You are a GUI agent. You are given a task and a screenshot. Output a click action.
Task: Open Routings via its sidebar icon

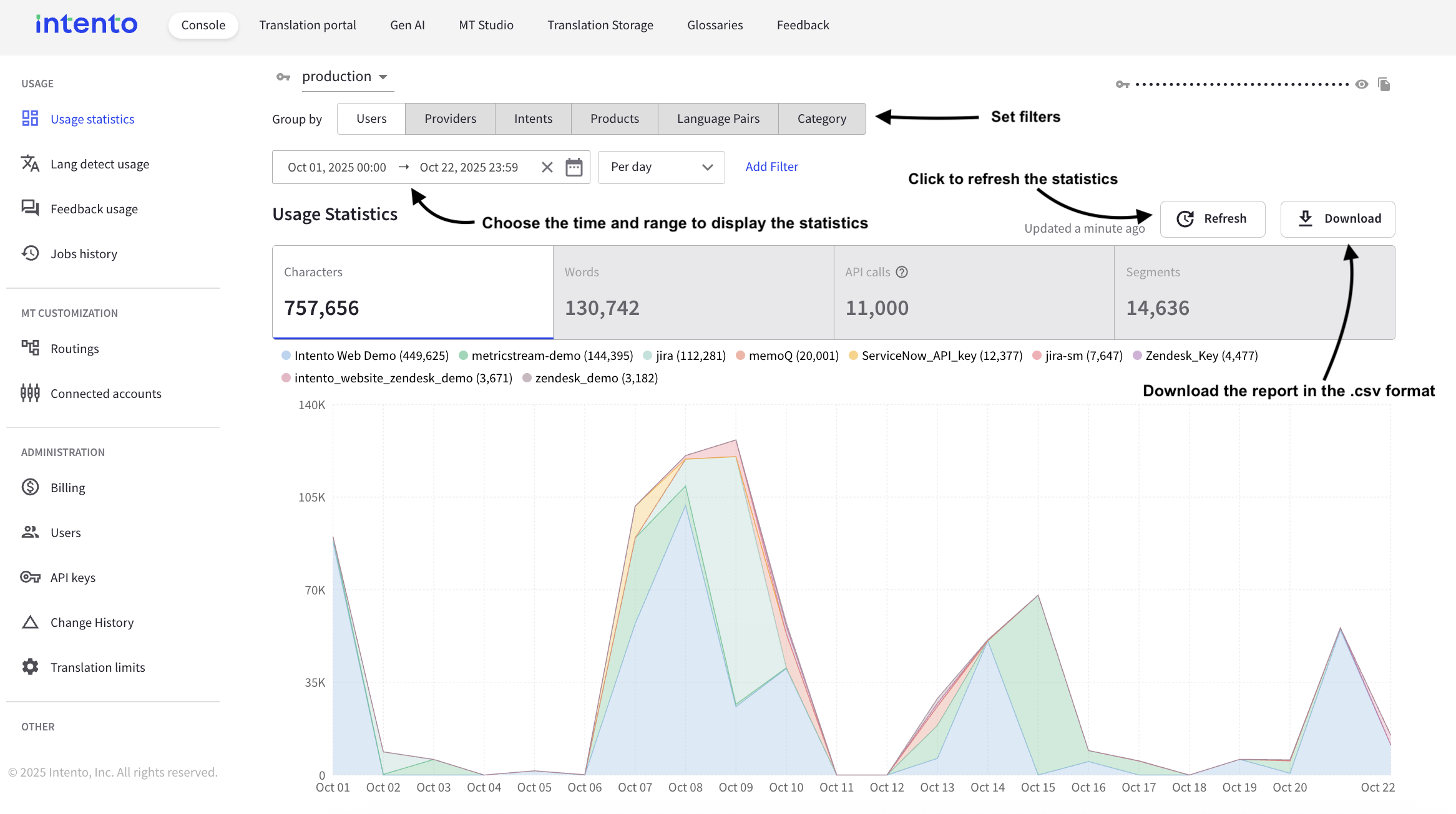[x=30, y=348]
